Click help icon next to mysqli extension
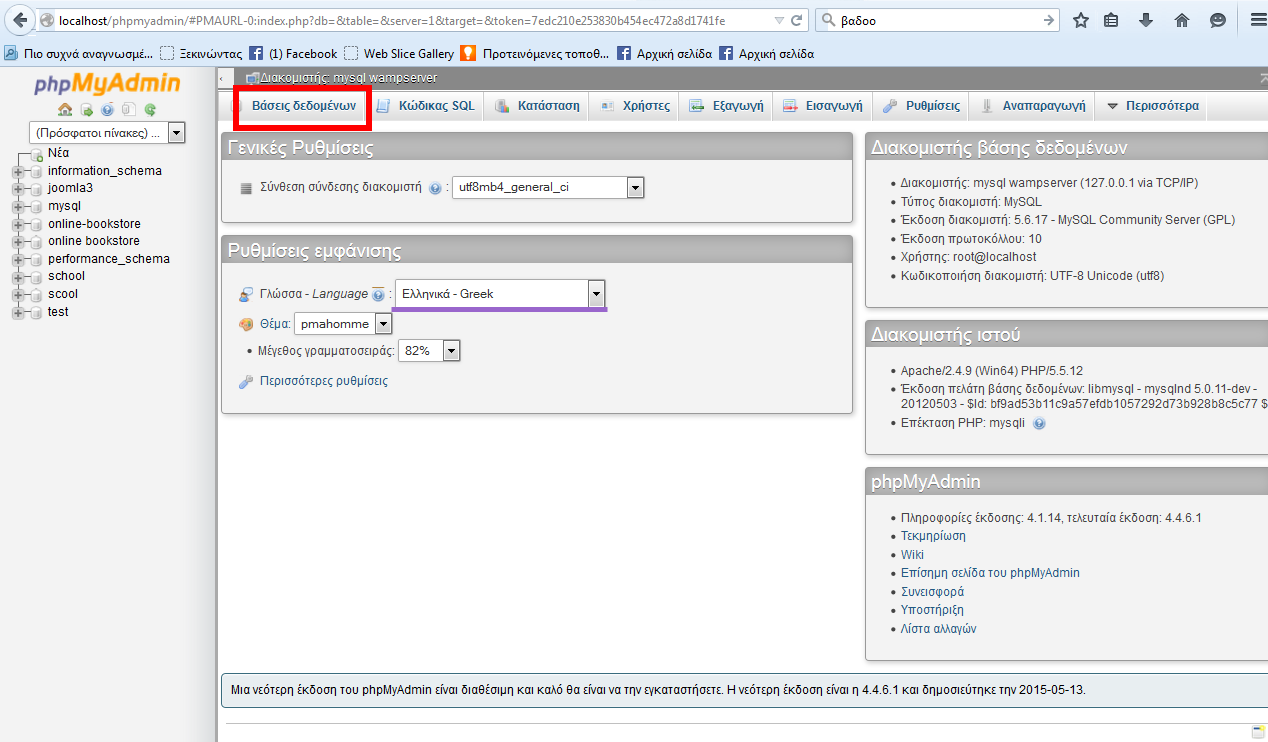Image resolution: width=1268 pixels, height=742 pixels. 1039,423
